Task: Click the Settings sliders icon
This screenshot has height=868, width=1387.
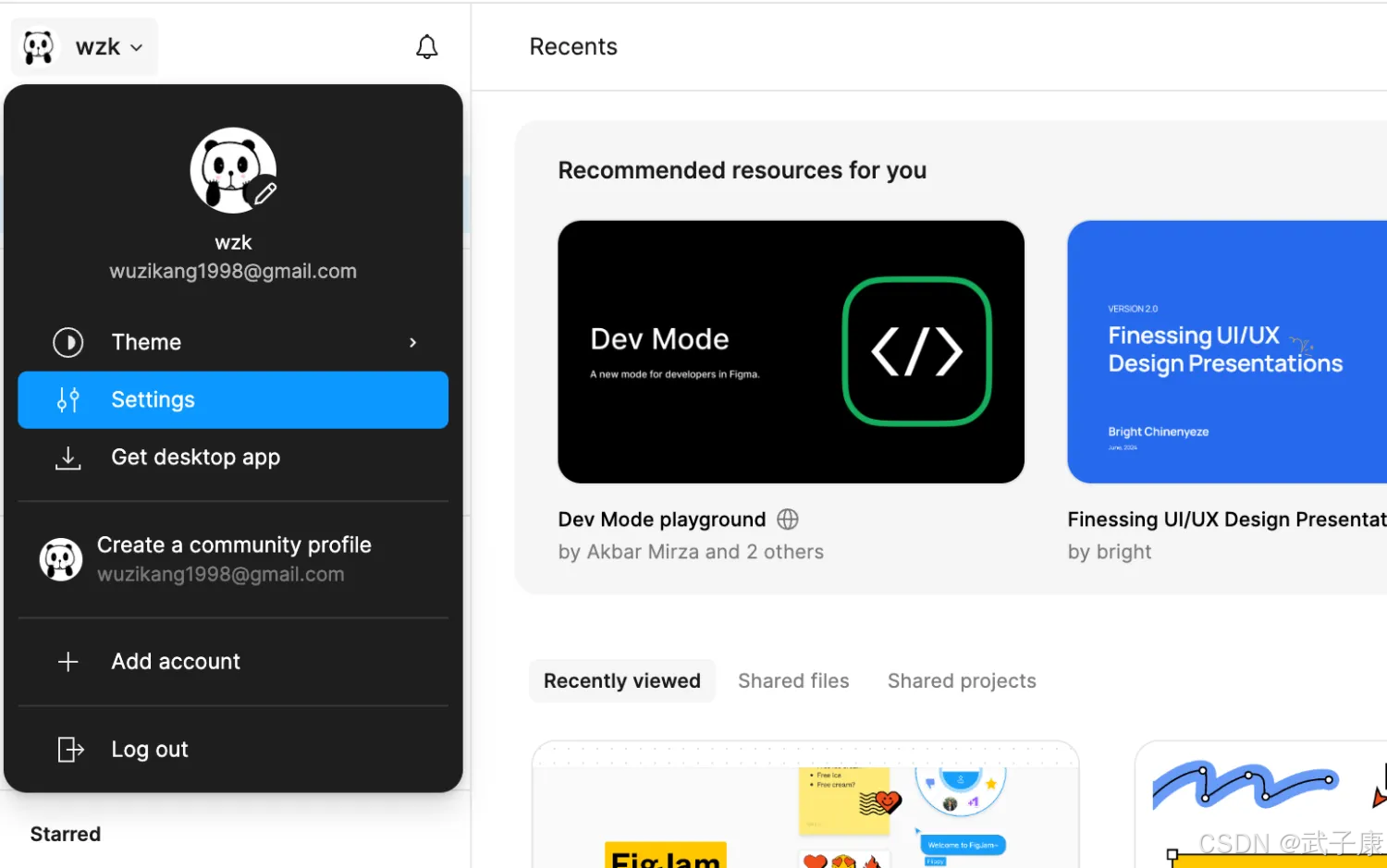Action: point(68,399)
